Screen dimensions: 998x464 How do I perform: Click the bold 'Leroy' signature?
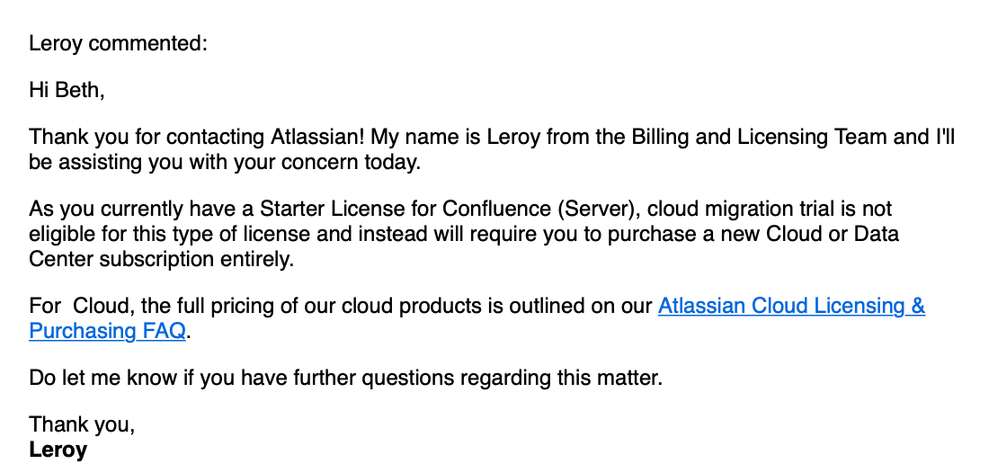coord(58,450)
